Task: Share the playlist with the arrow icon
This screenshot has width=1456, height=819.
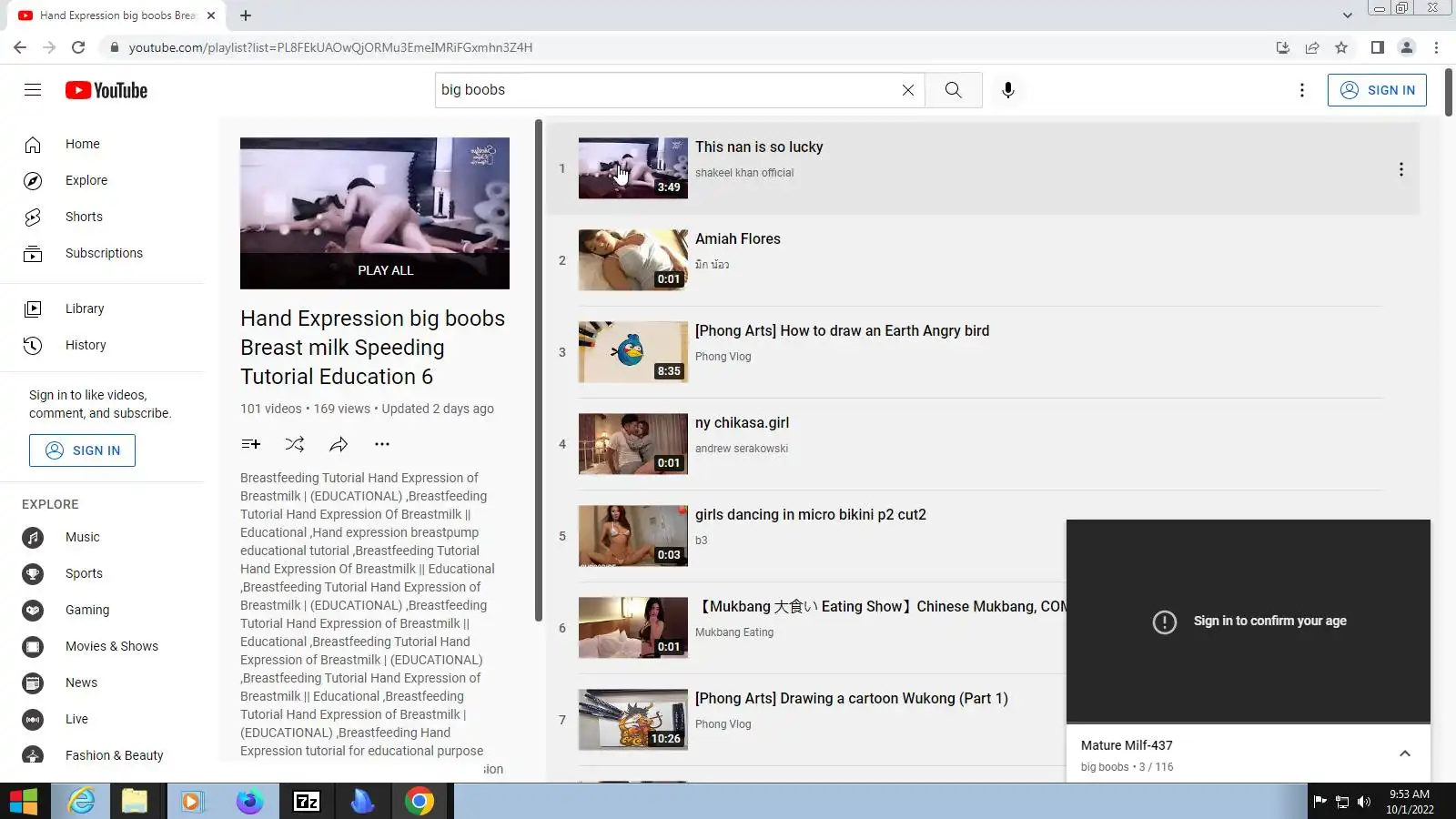Action: [x=339, y=444]
